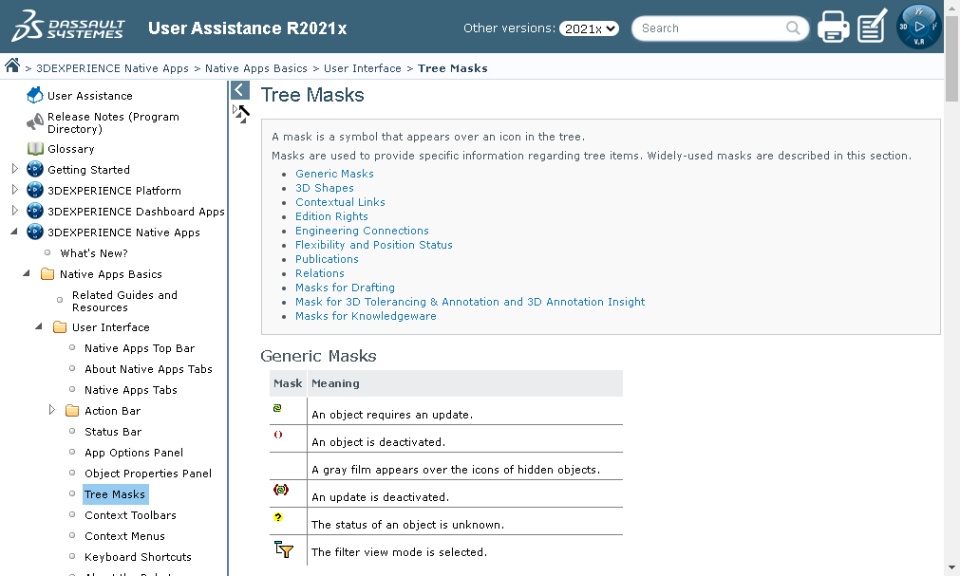
Task: Click the User Assistance home icon in tree
Action: pos(35,95)
